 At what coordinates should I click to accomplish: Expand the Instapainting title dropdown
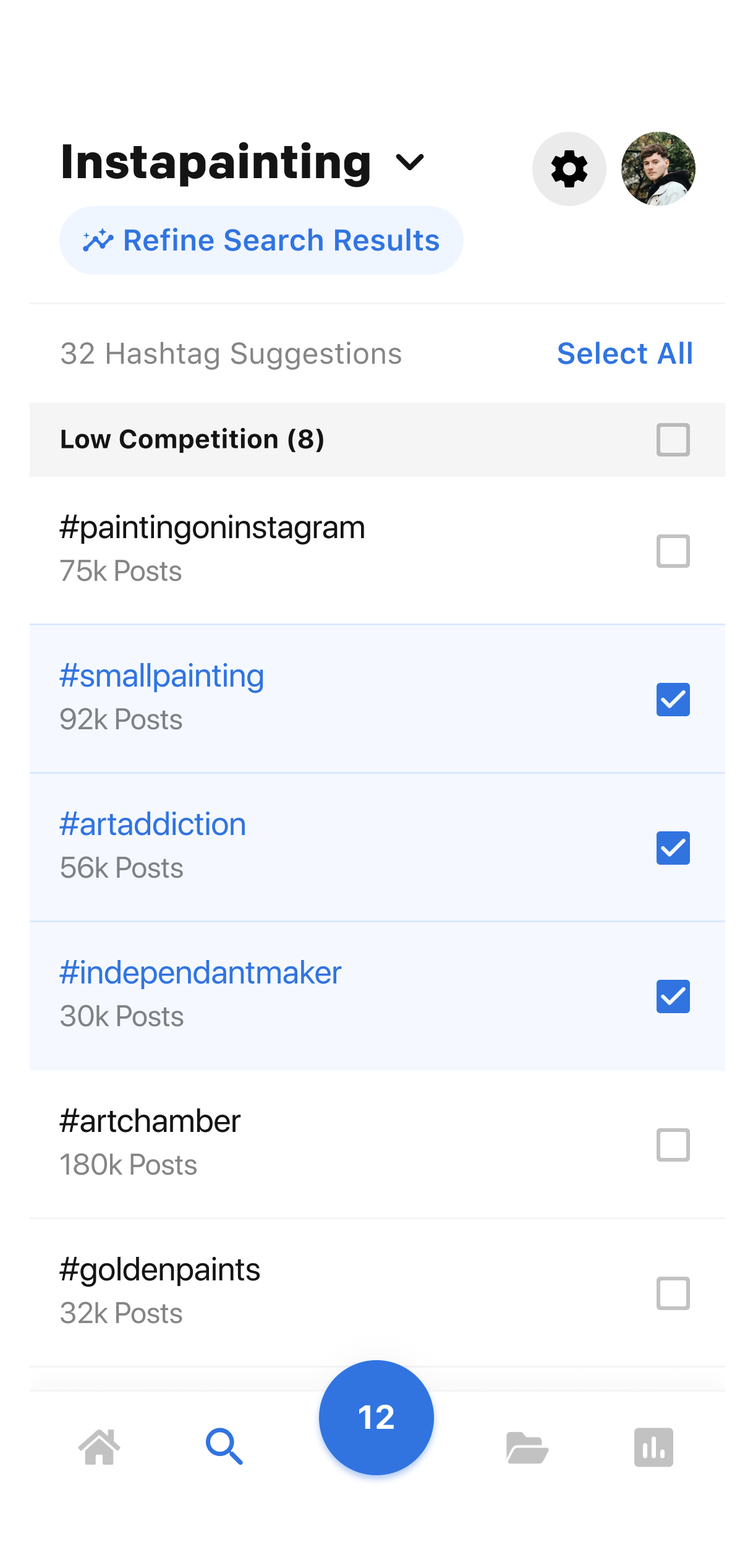tap(409, 163)
